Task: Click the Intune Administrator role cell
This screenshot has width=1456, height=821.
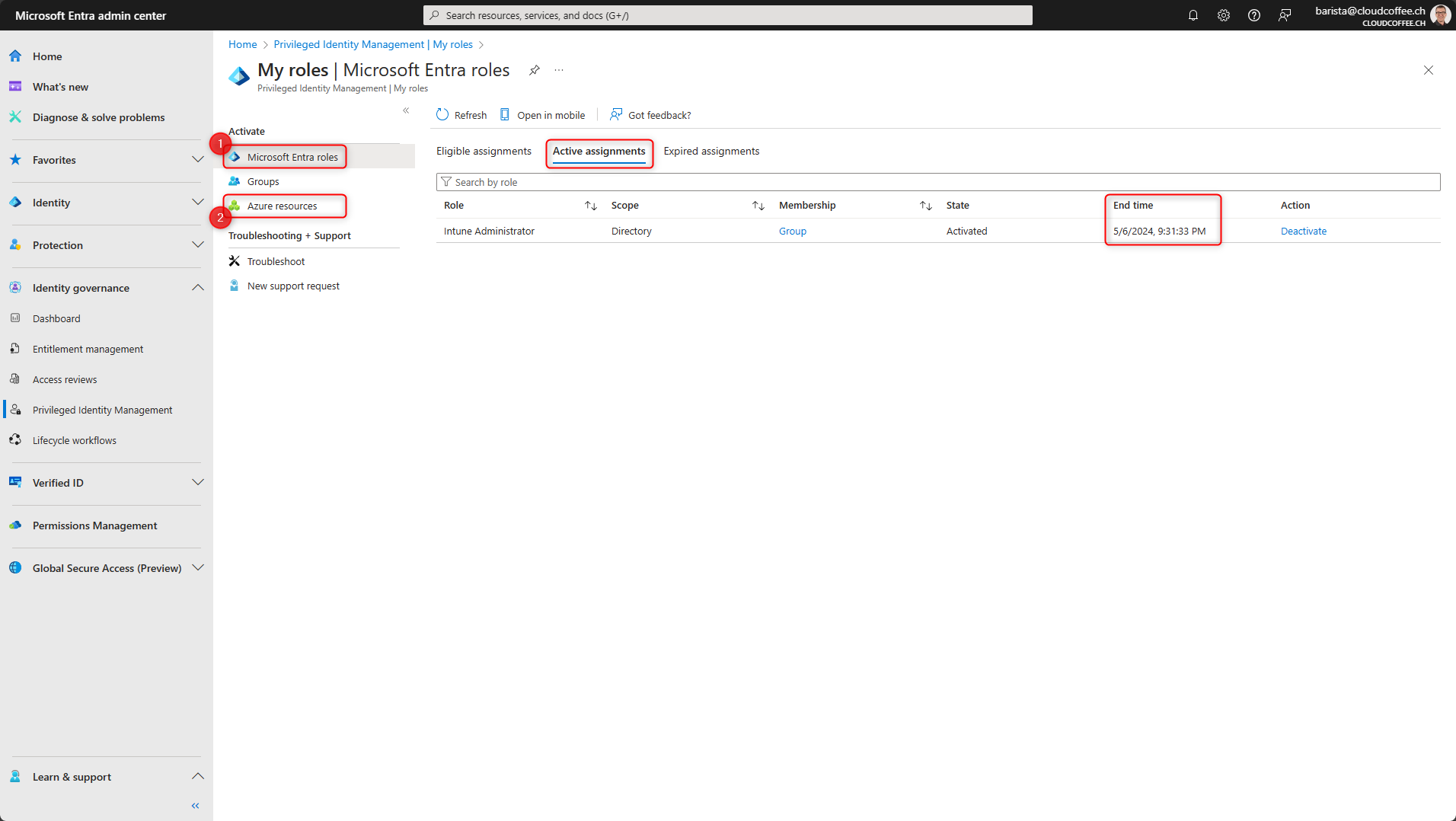Action: coord(489,232)
